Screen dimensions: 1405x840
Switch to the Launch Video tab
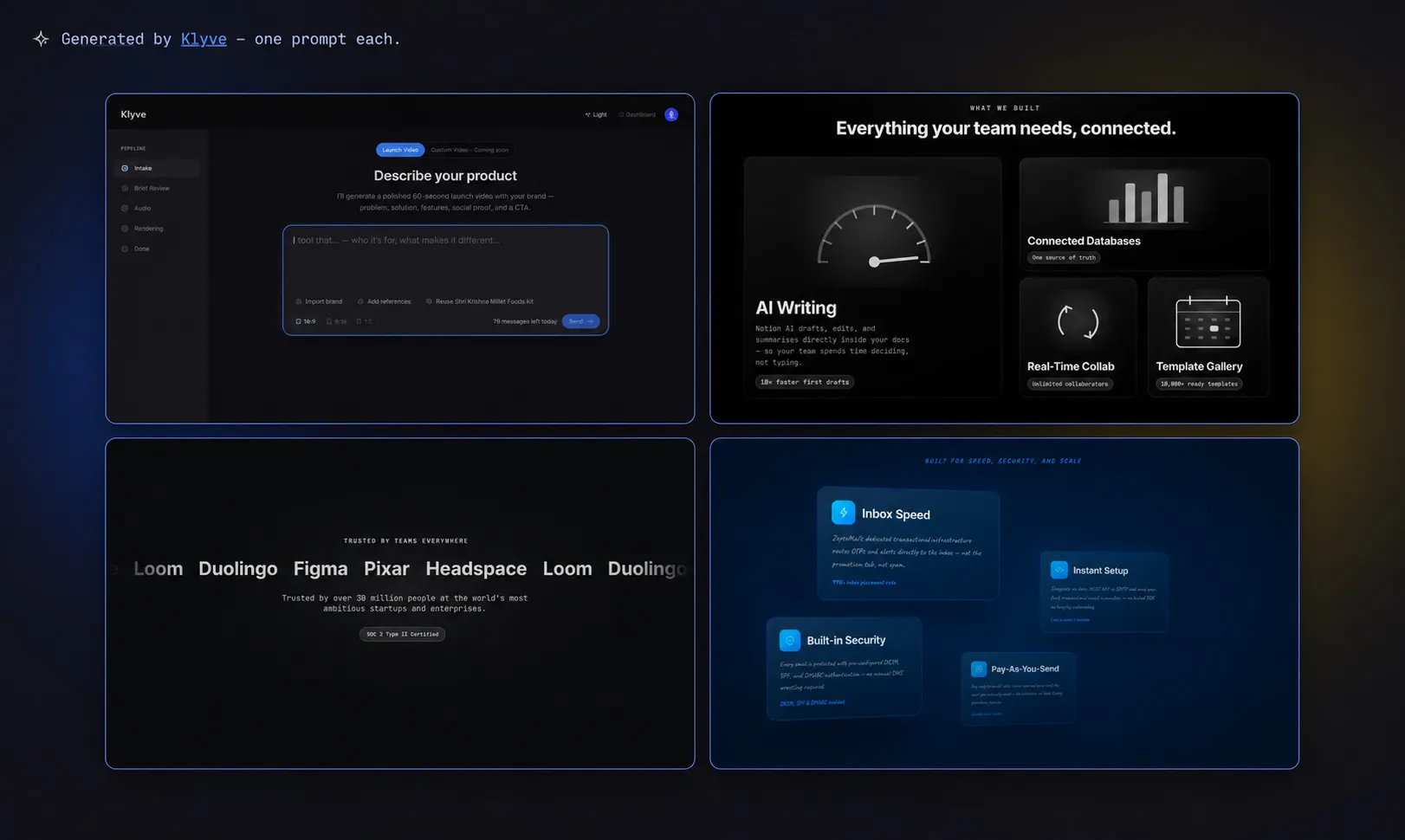tap(400, 150)
